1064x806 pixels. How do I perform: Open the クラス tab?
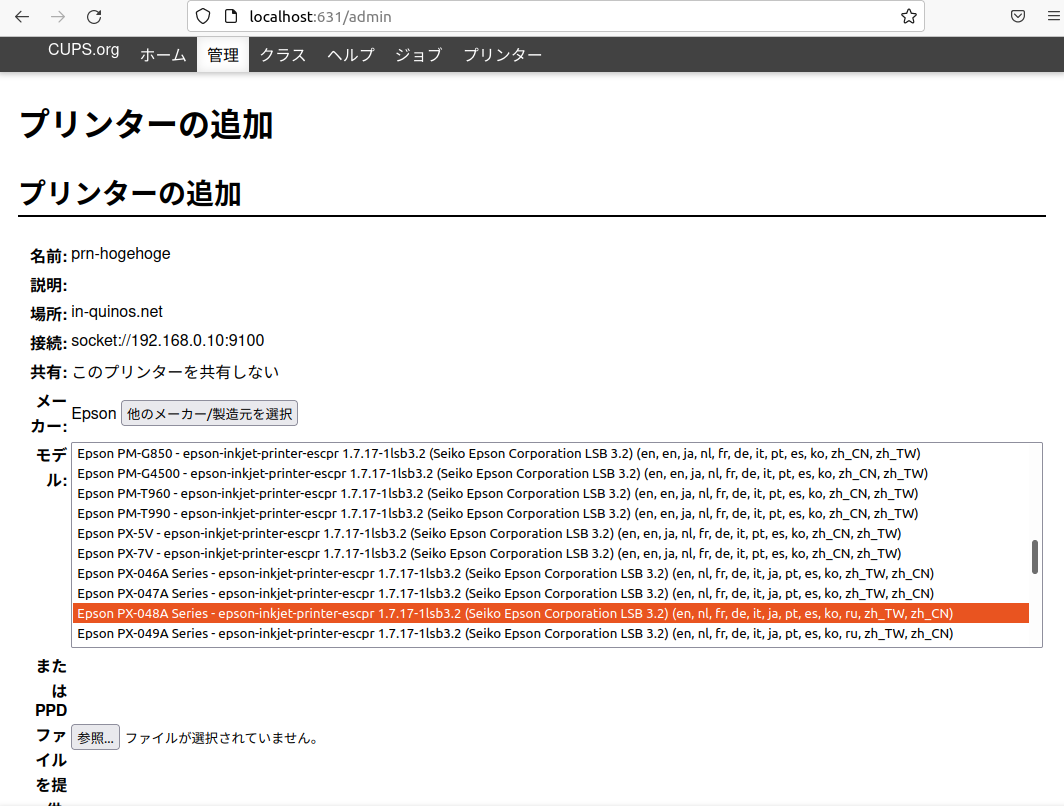(283, 55)
